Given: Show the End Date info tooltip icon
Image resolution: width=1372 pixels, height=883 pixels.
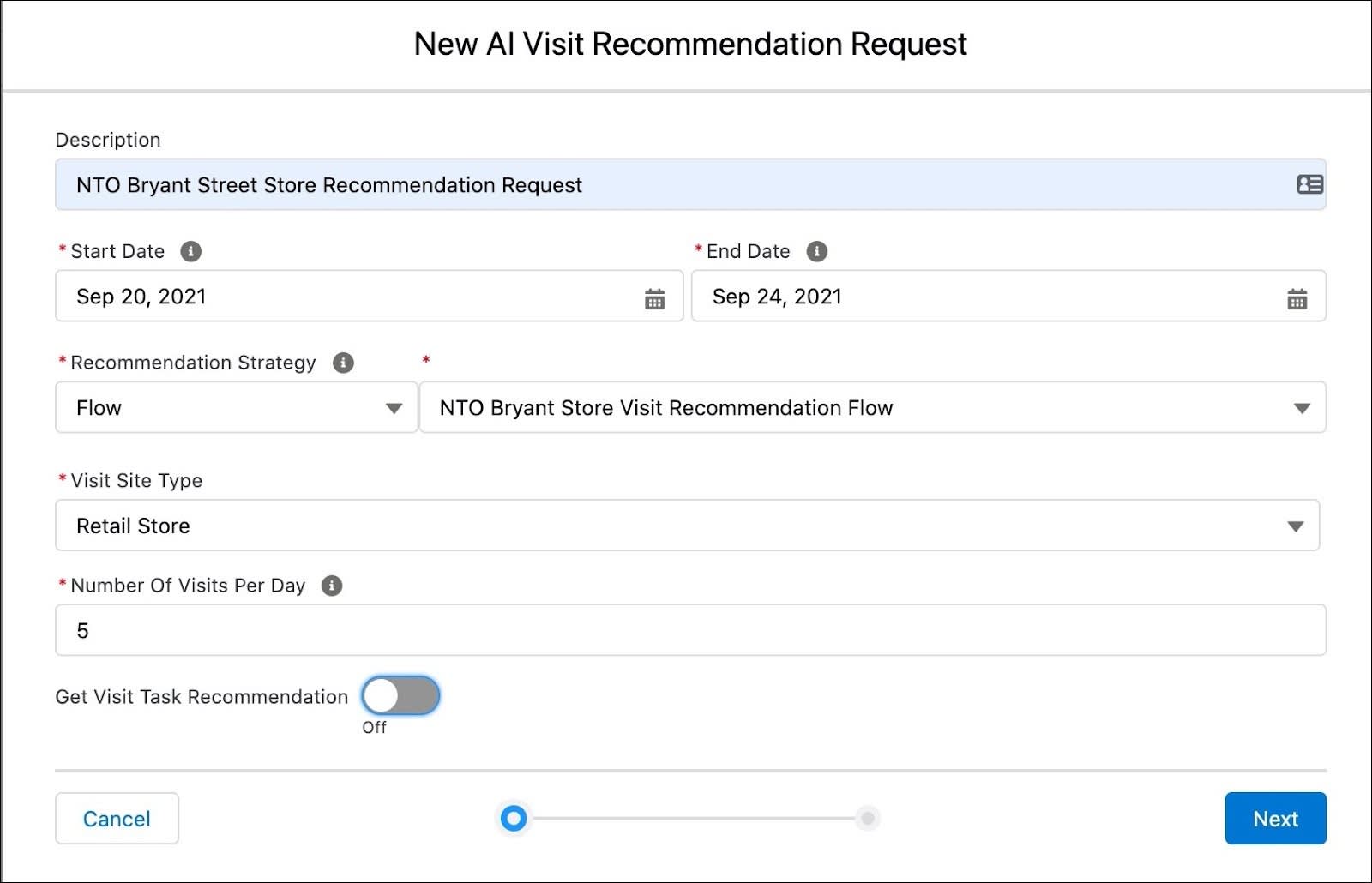Looking at the screenshot, I should click(816, 251).
